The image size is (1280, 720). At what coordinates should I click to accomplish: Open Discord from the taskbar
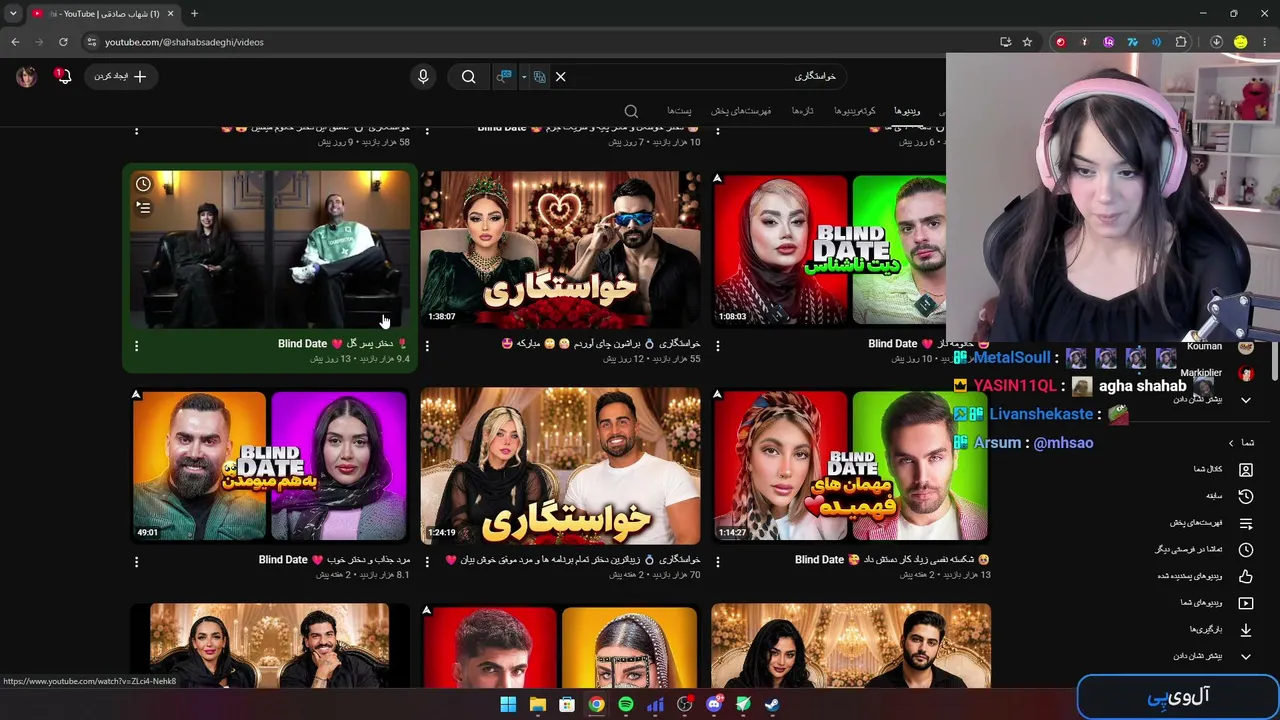click(714, 705)
